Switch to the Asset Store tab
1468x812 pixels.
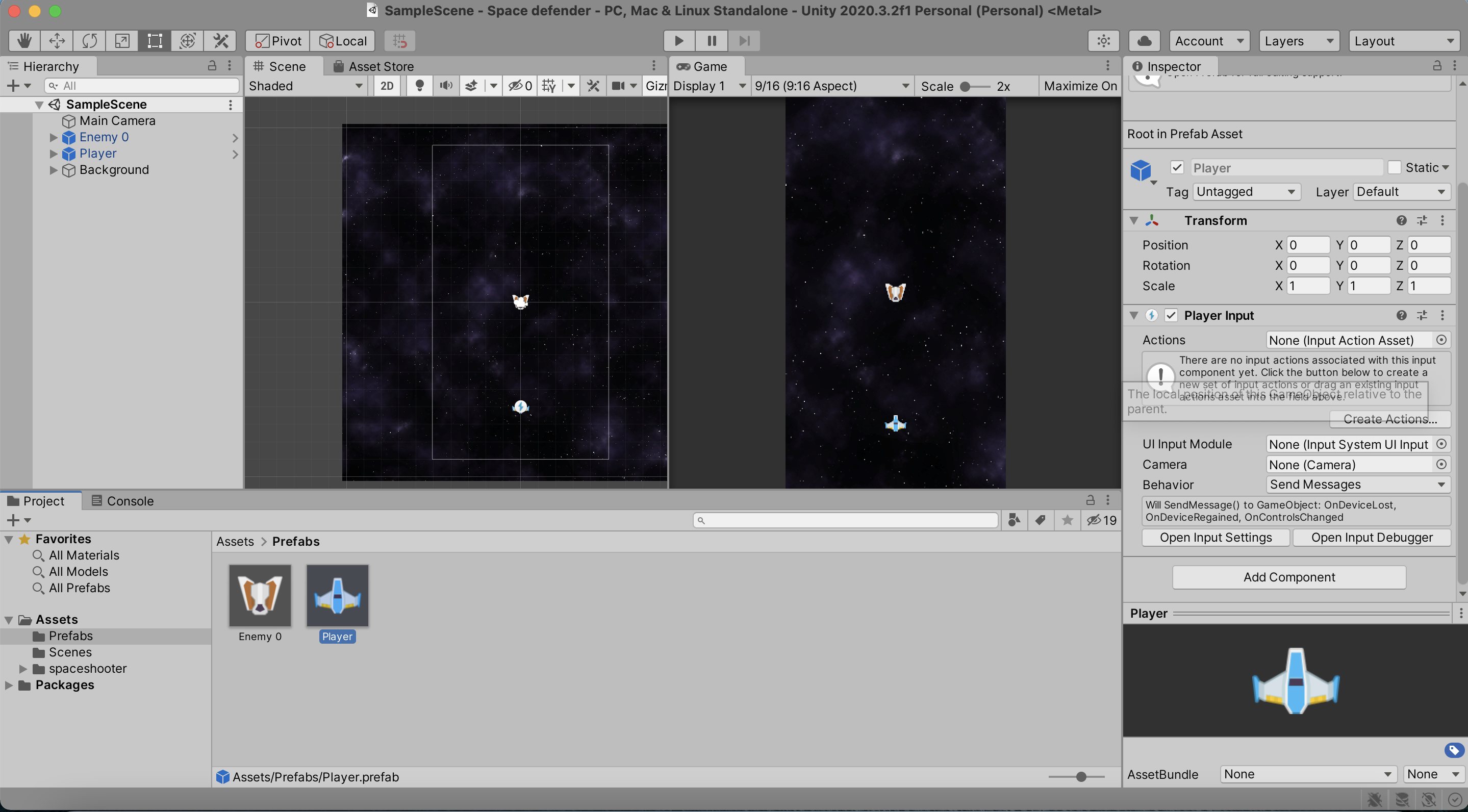tap(374, 66)
